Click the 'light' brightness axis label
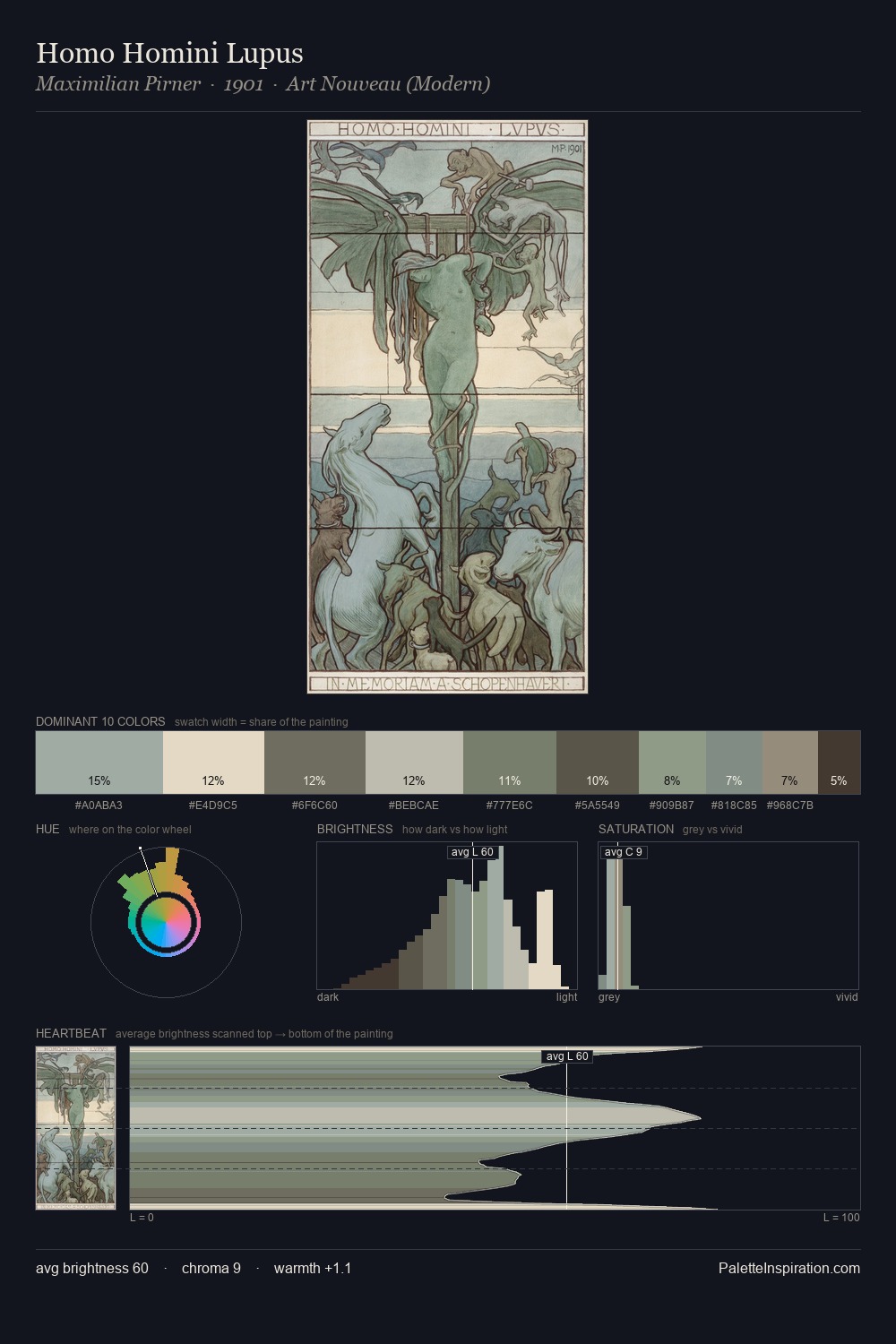This screenshot has height=1344, width=896. pyautogui.click(x=566, y=997)
